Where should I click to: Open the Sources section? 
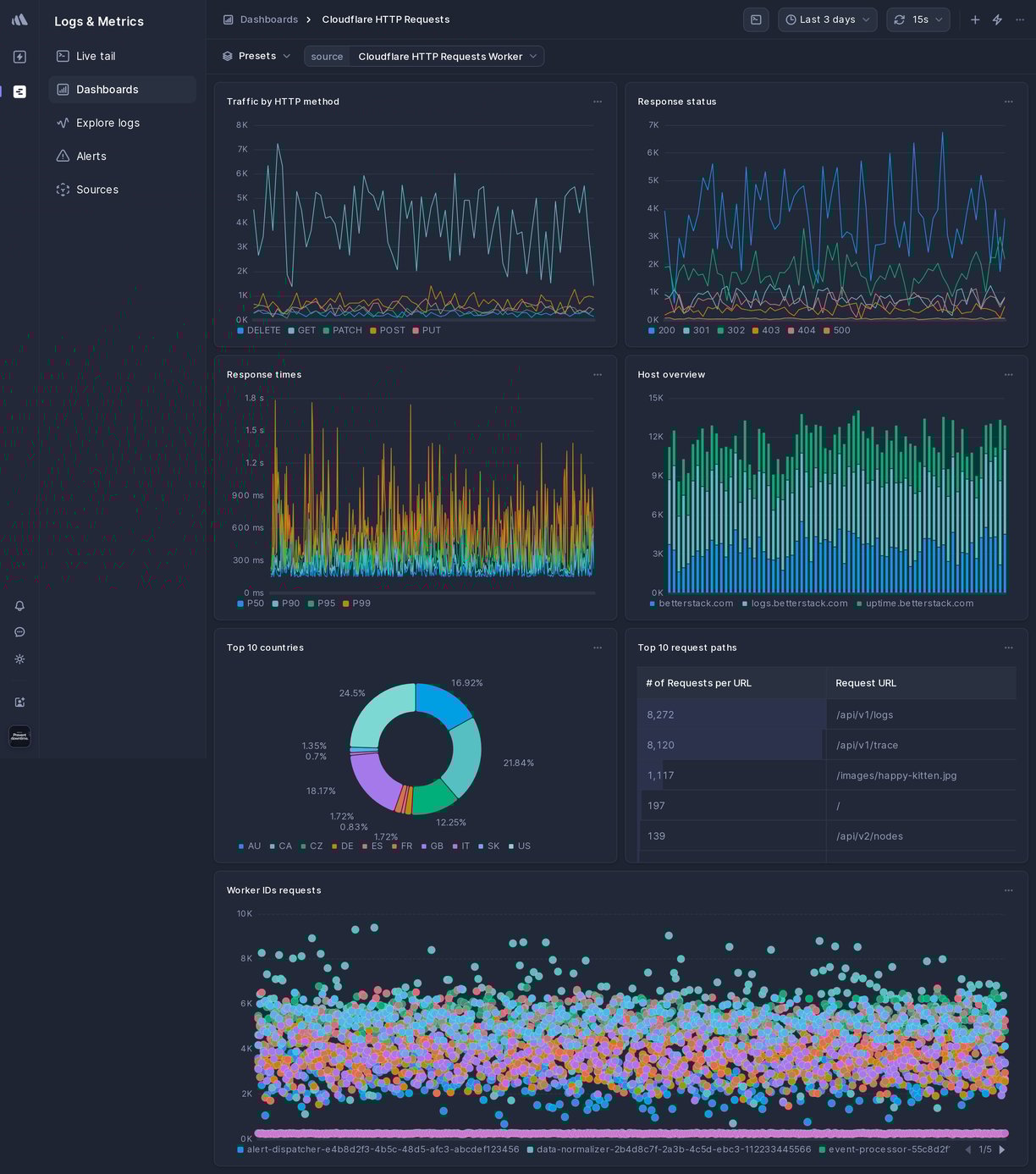click(x=96, y=190)
